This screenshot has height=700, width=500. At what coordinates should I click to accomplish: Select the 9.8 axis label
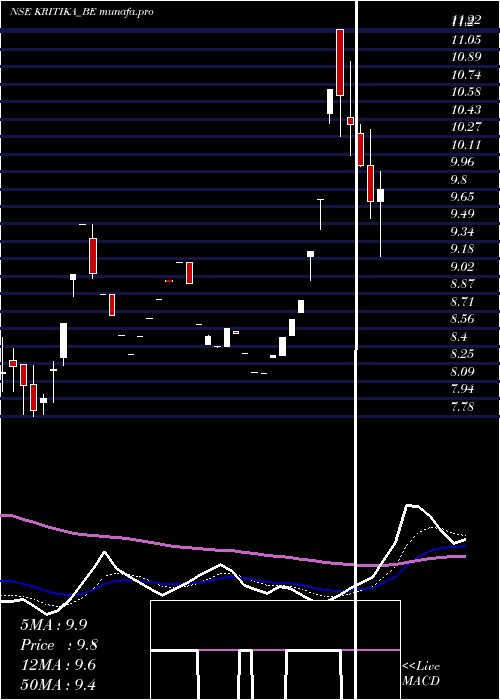point(459,179)
